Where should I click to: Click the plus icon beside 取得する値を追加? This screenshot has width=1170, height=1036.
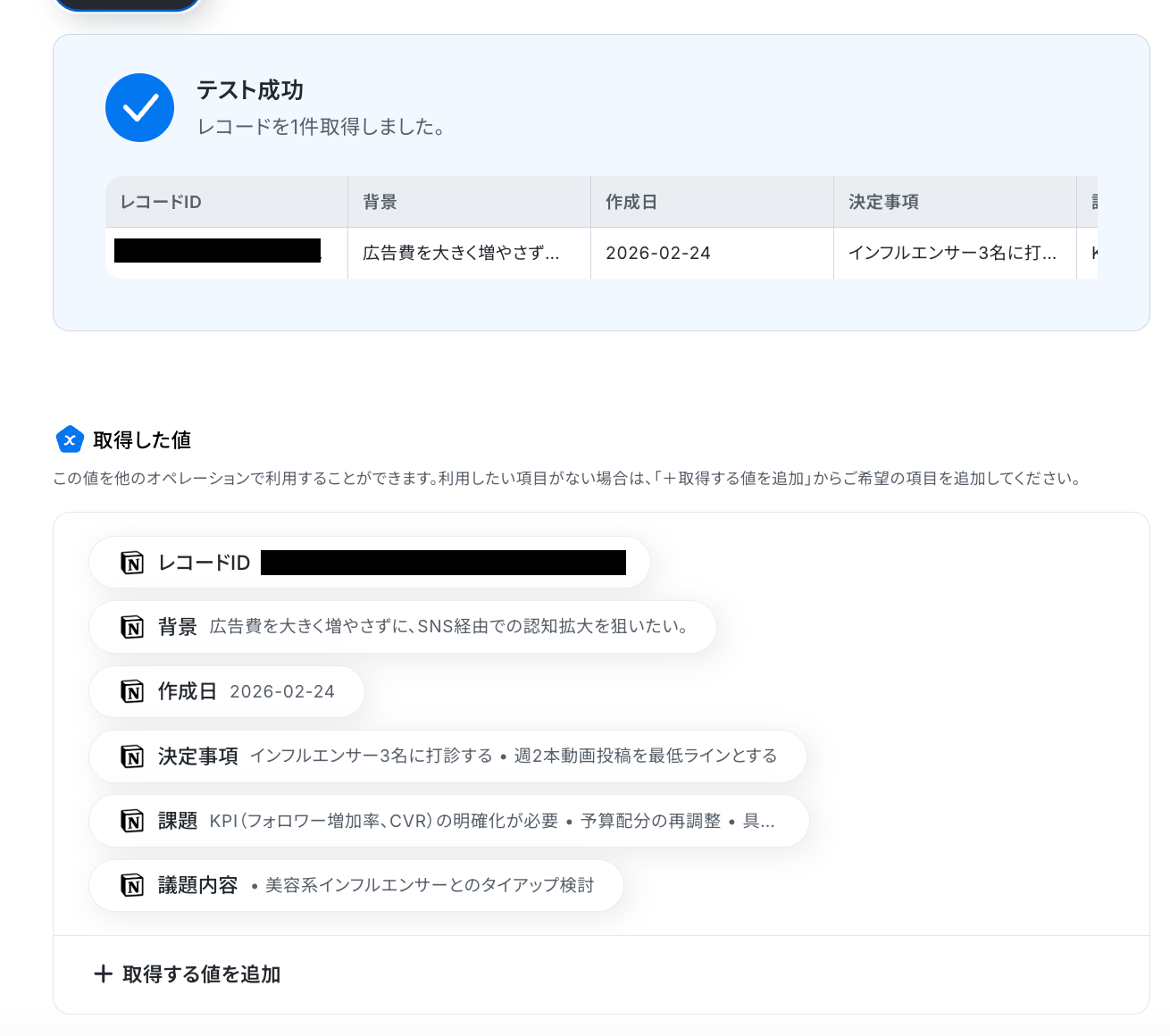[x=103, y=973]
